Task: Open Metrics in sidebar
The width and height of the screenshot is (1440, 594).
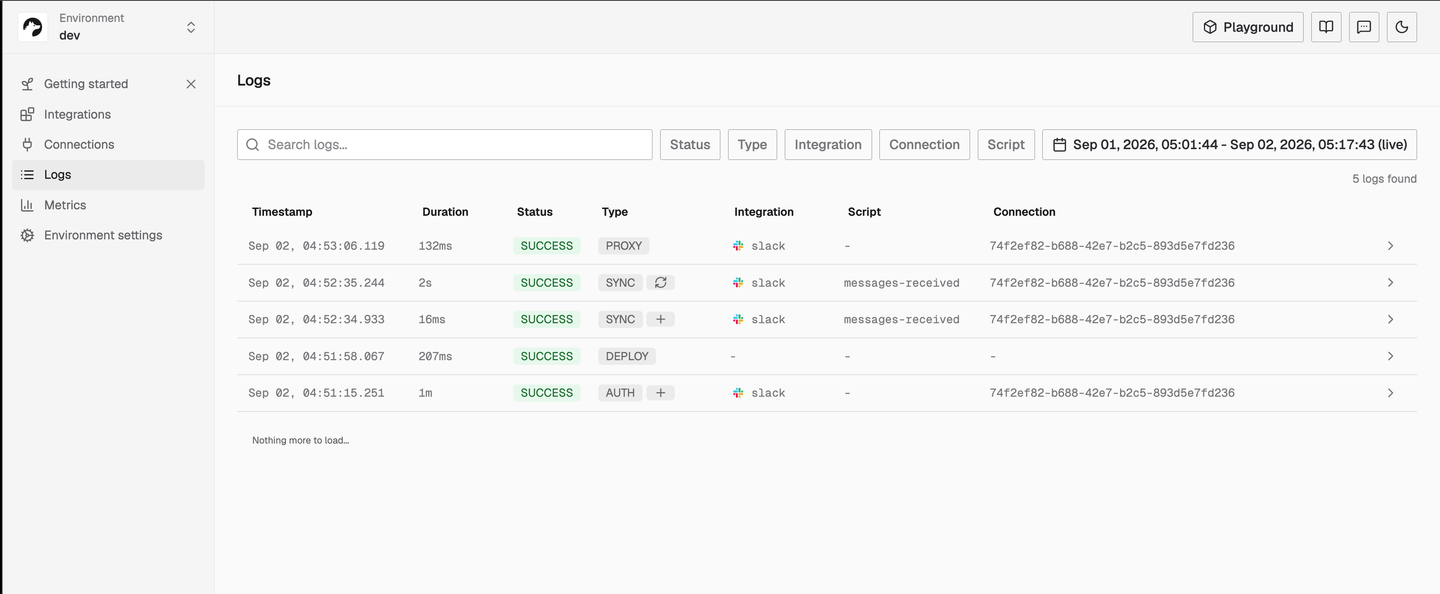Action: (108, 205)
